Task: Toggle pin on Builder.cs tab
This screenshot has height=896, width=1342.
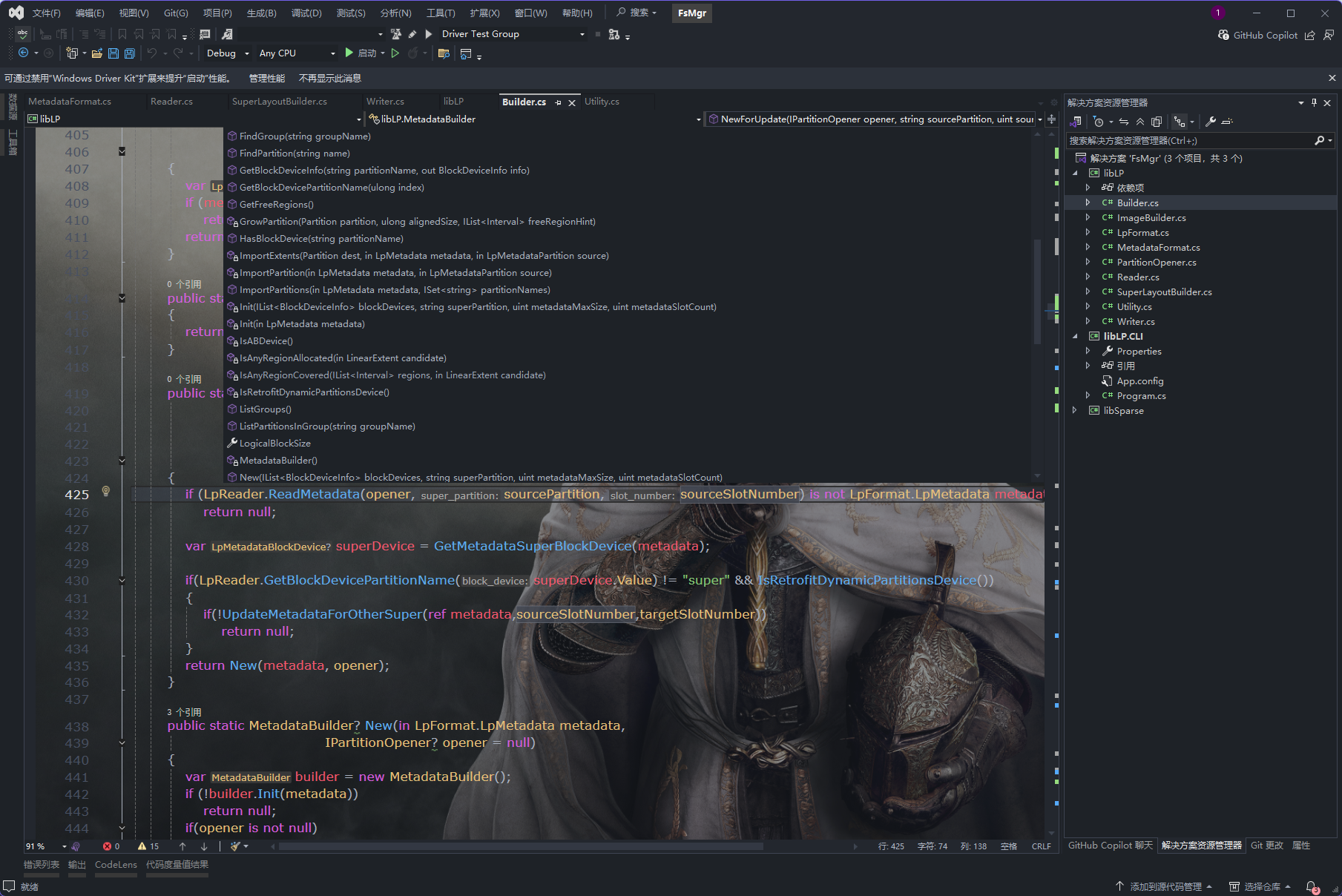Action: click(559, 102)
